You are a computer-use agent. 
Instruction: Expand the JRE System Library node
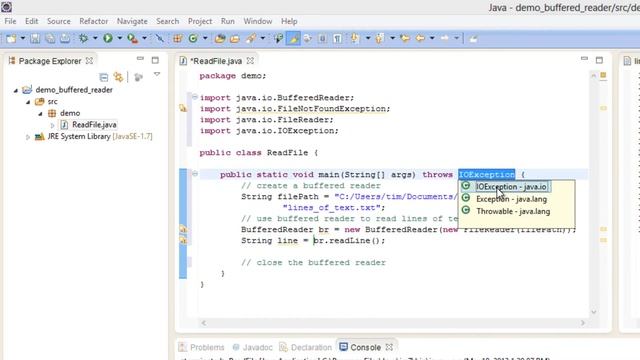point(27,137)
